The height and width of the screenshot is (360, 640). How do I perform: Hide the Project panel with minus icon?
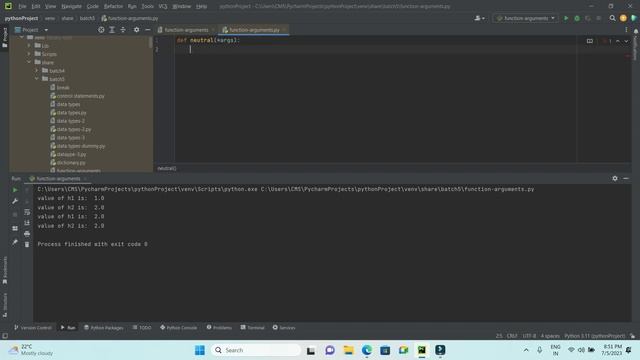click(148, 30)
